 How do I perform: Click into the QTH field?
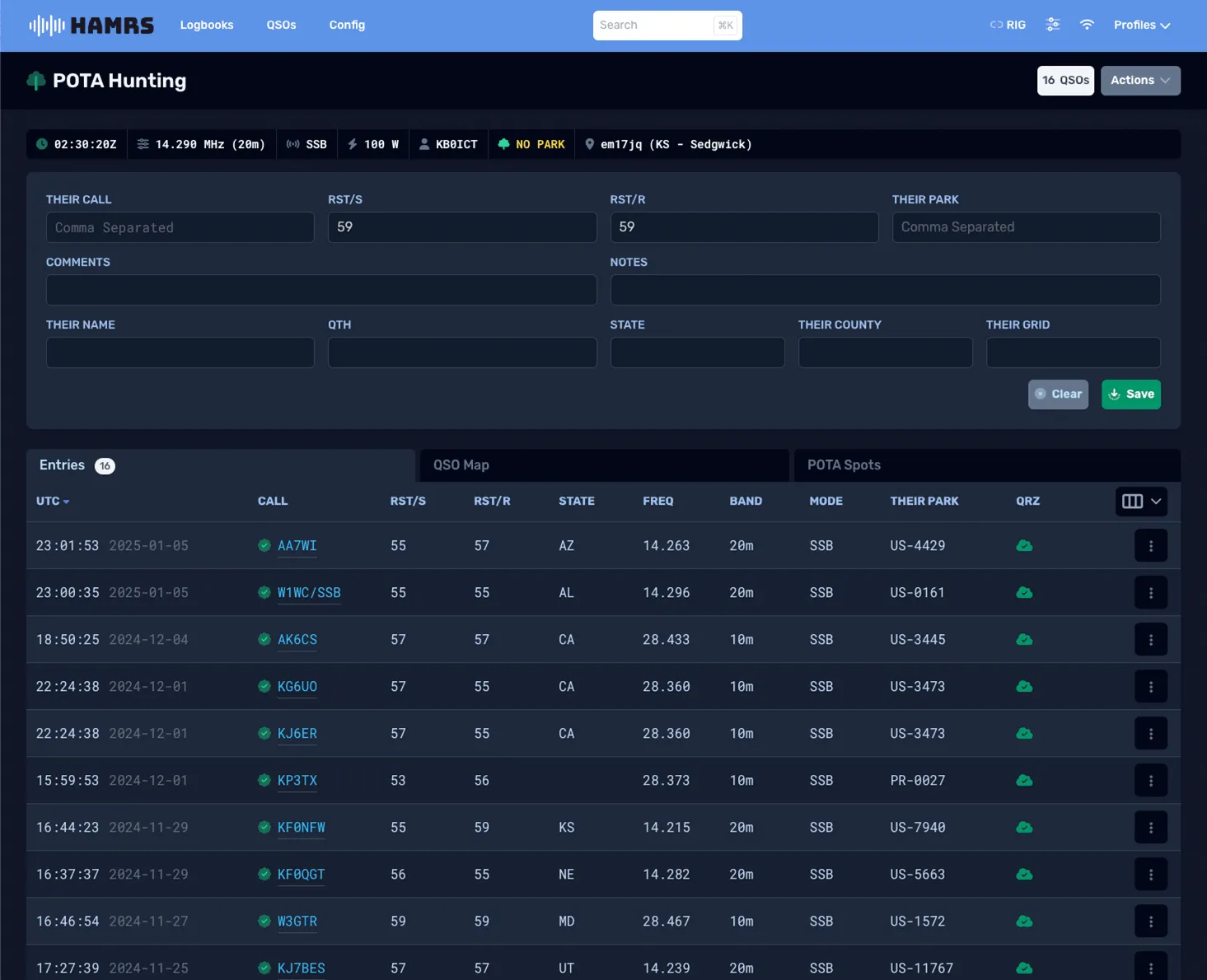[462, 352]
